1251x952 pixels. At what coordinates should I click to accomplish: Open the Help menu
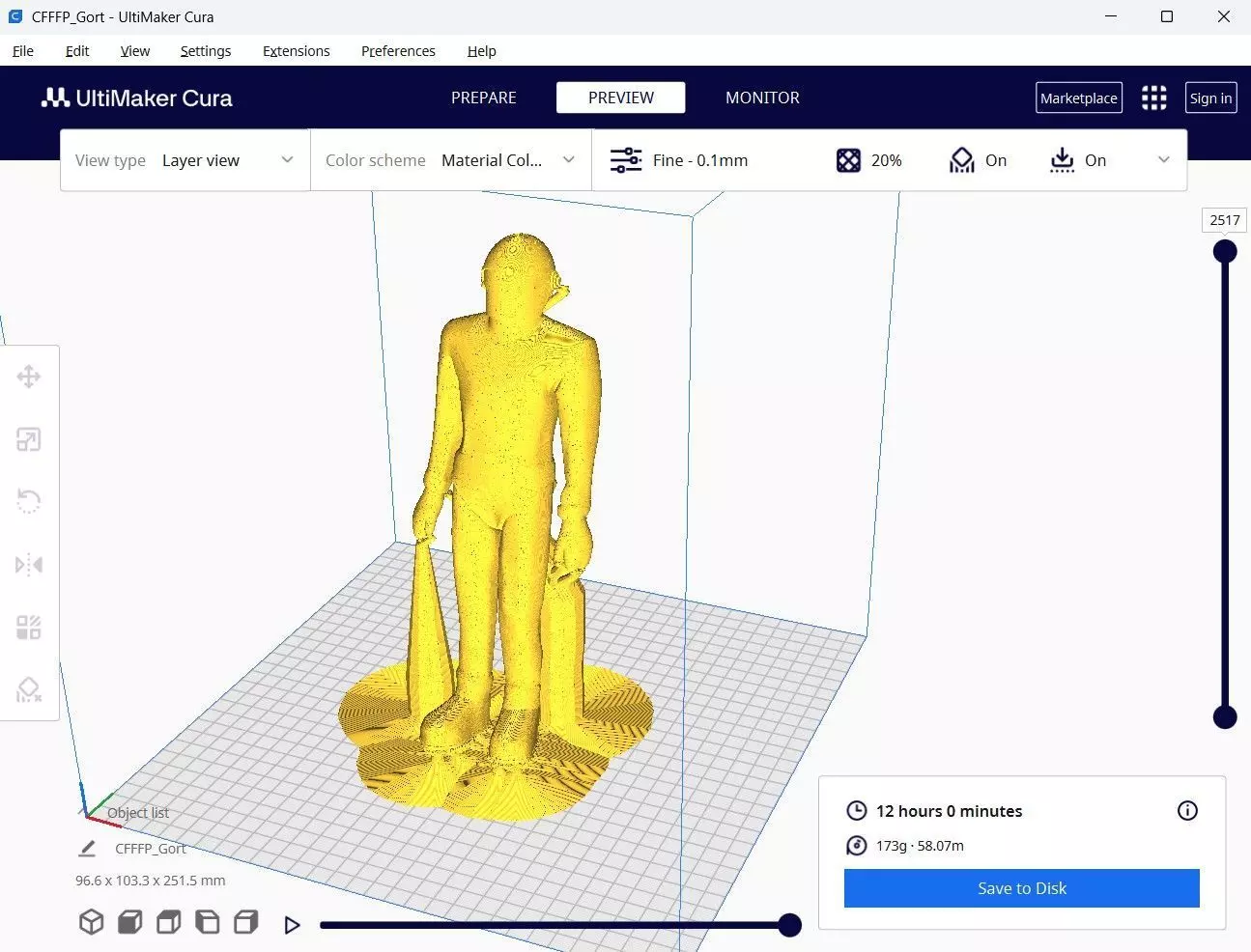coord(482,51)
